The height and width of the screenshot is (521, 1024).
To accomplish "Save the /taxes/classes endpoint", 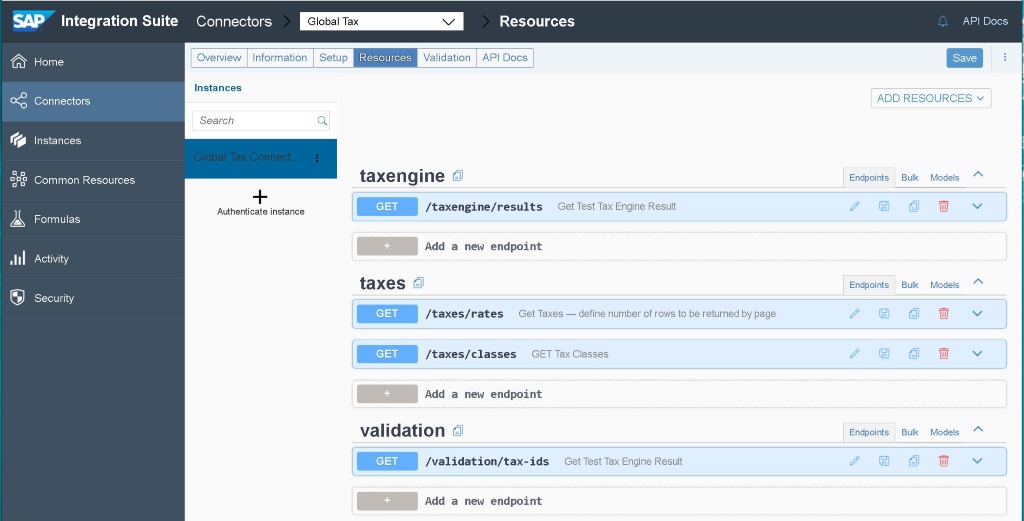I will (884, 354).
